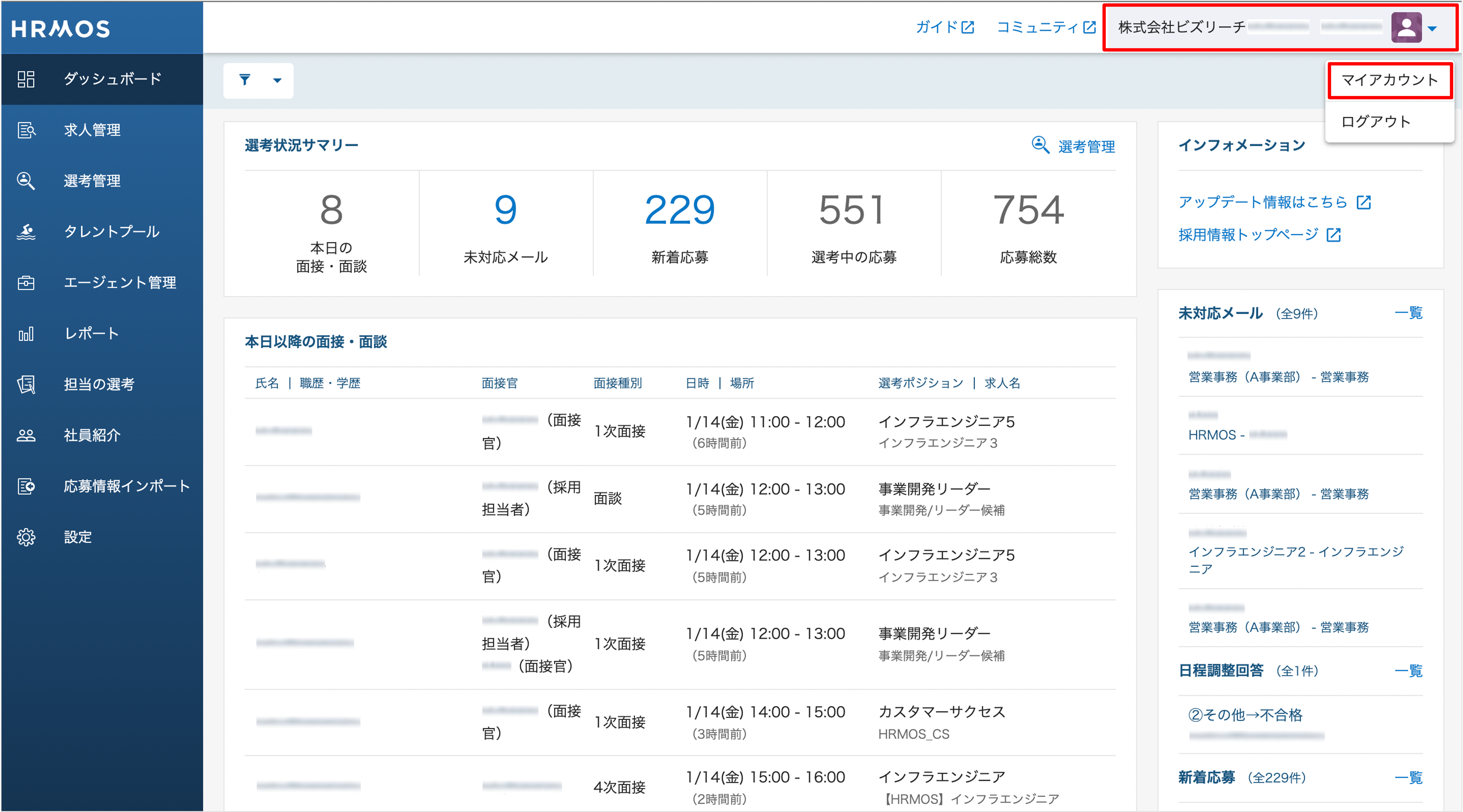This screenshot has height=812, width=1463.
Task: Toggle the account menu caret arrow
Action: (x=1432, y=29)
